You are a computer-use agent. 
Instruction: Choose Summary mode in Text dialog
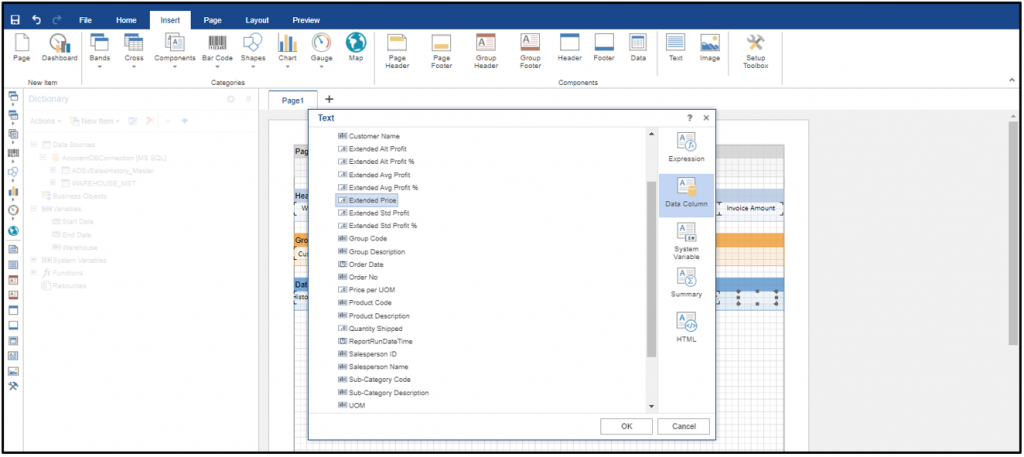tap(686, 283)
